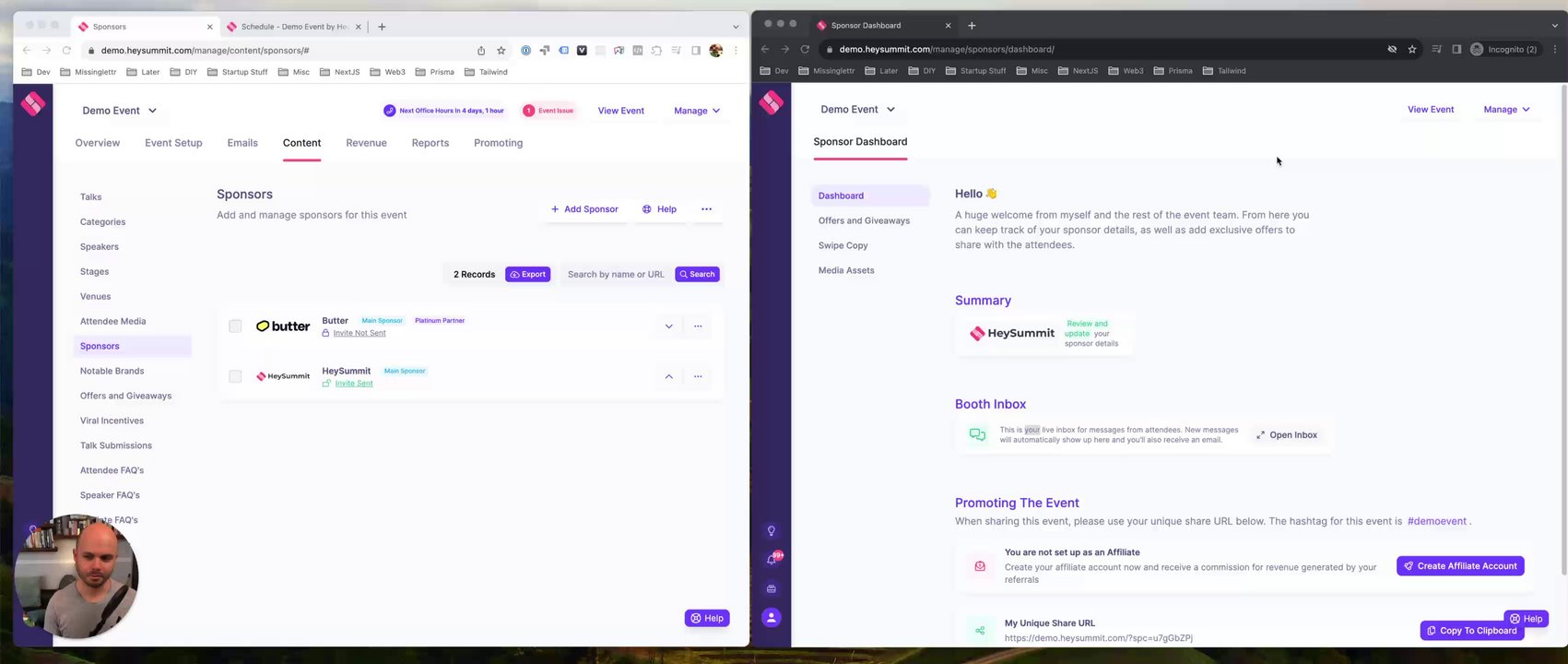Open tab list chevron in right browser
1568x664 pixels.
click(1555, 25)
